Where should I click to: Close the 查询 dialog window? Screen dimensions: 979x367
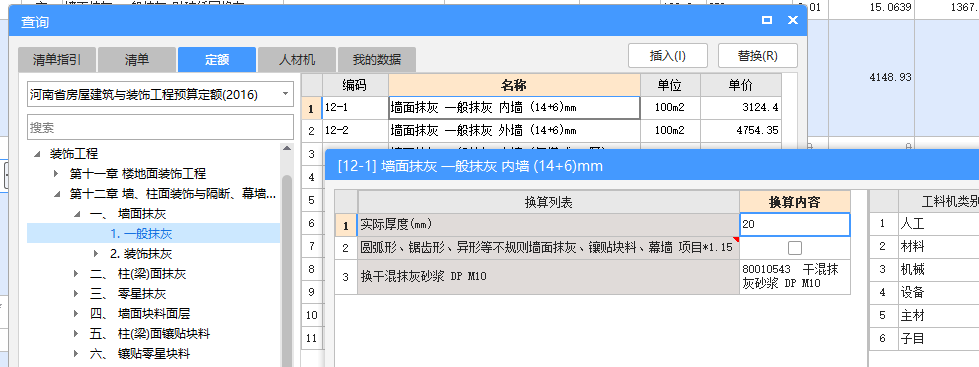793,21
